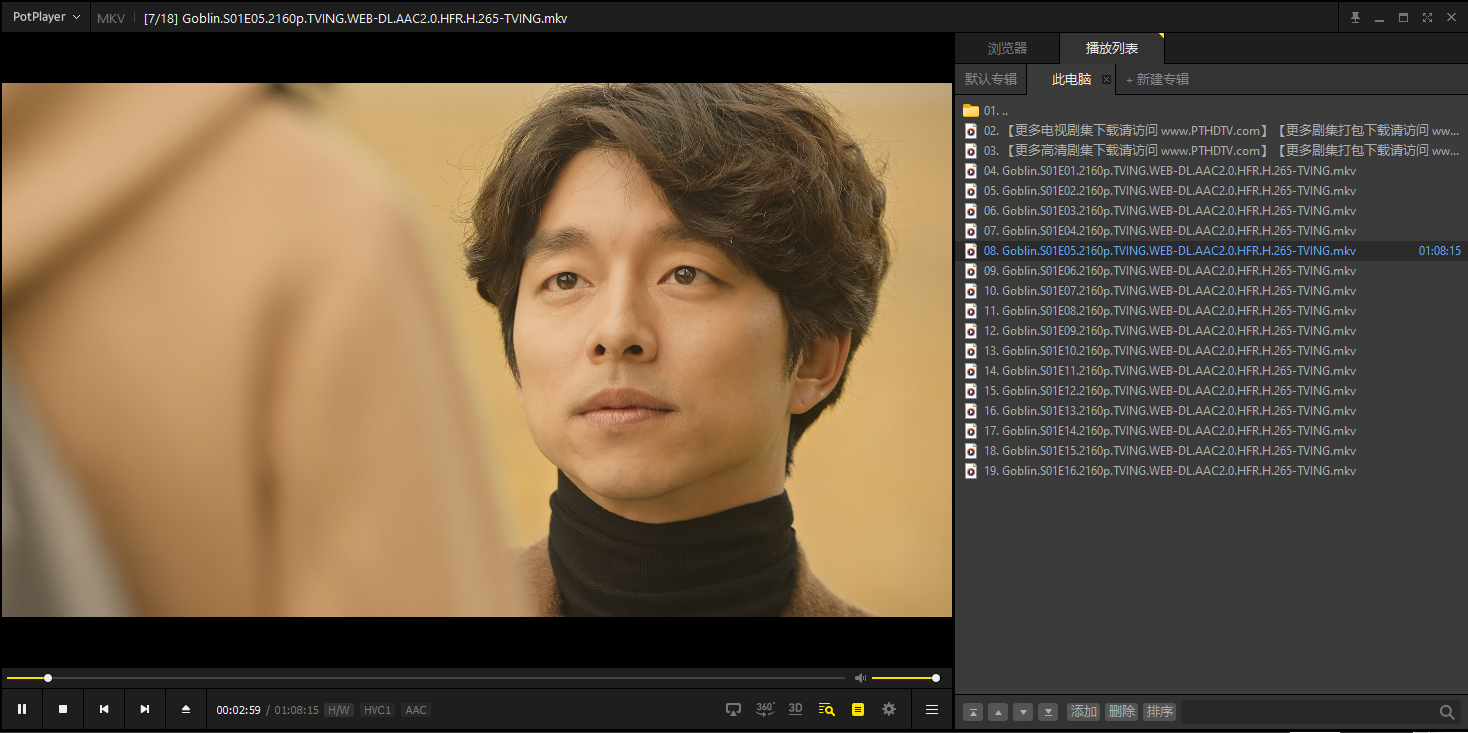Image resolution: width=1468 pixels, height=733 pixels.
Task: Adjust the volume slider
Action: (x=905, y=678)
